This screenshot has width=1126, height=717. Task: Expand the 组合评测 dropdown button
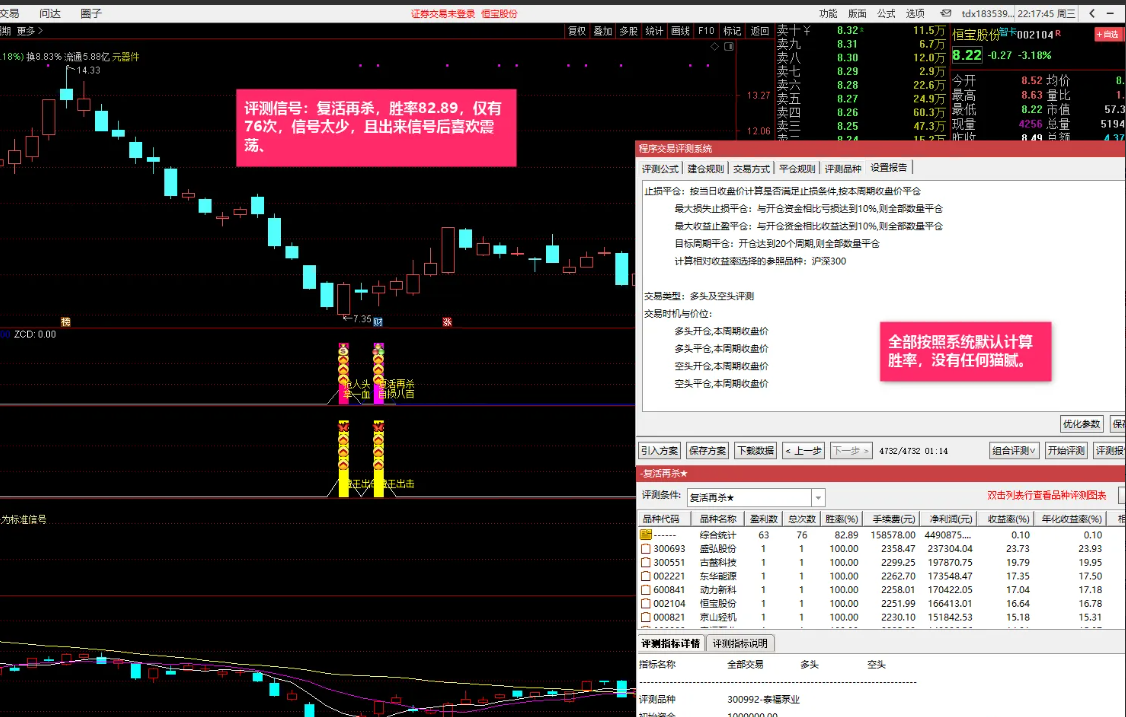pyautogui.click(x=1014, y=451)
